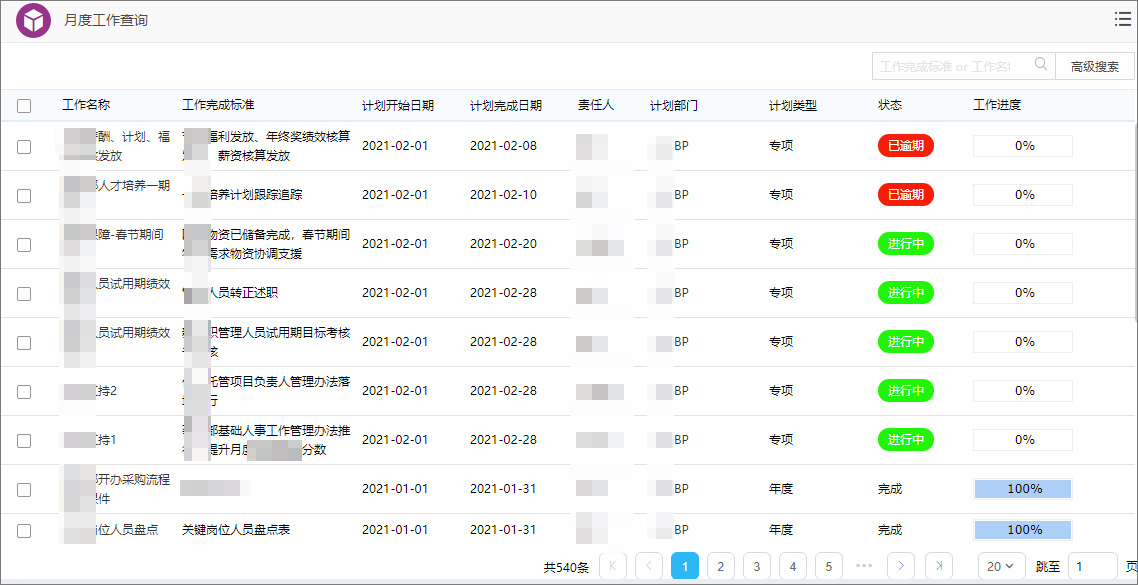Image resolution: width=1138 pixels, height=585 pixels.
Task: Select page 5 in the pagination
Action: click(828, 566)
